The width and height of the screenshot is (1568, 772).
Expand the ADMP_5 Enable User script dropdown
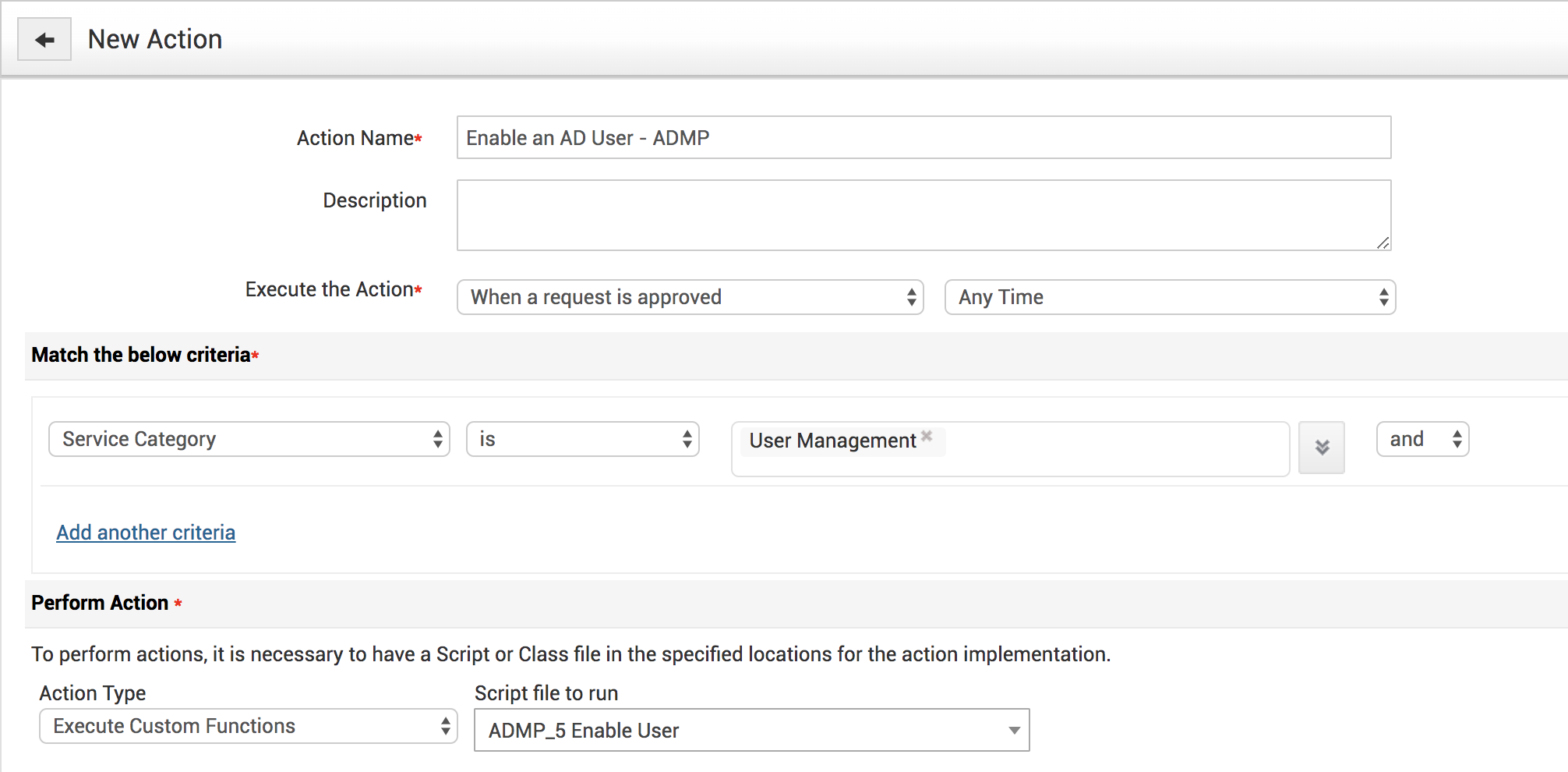click(751, 731)
